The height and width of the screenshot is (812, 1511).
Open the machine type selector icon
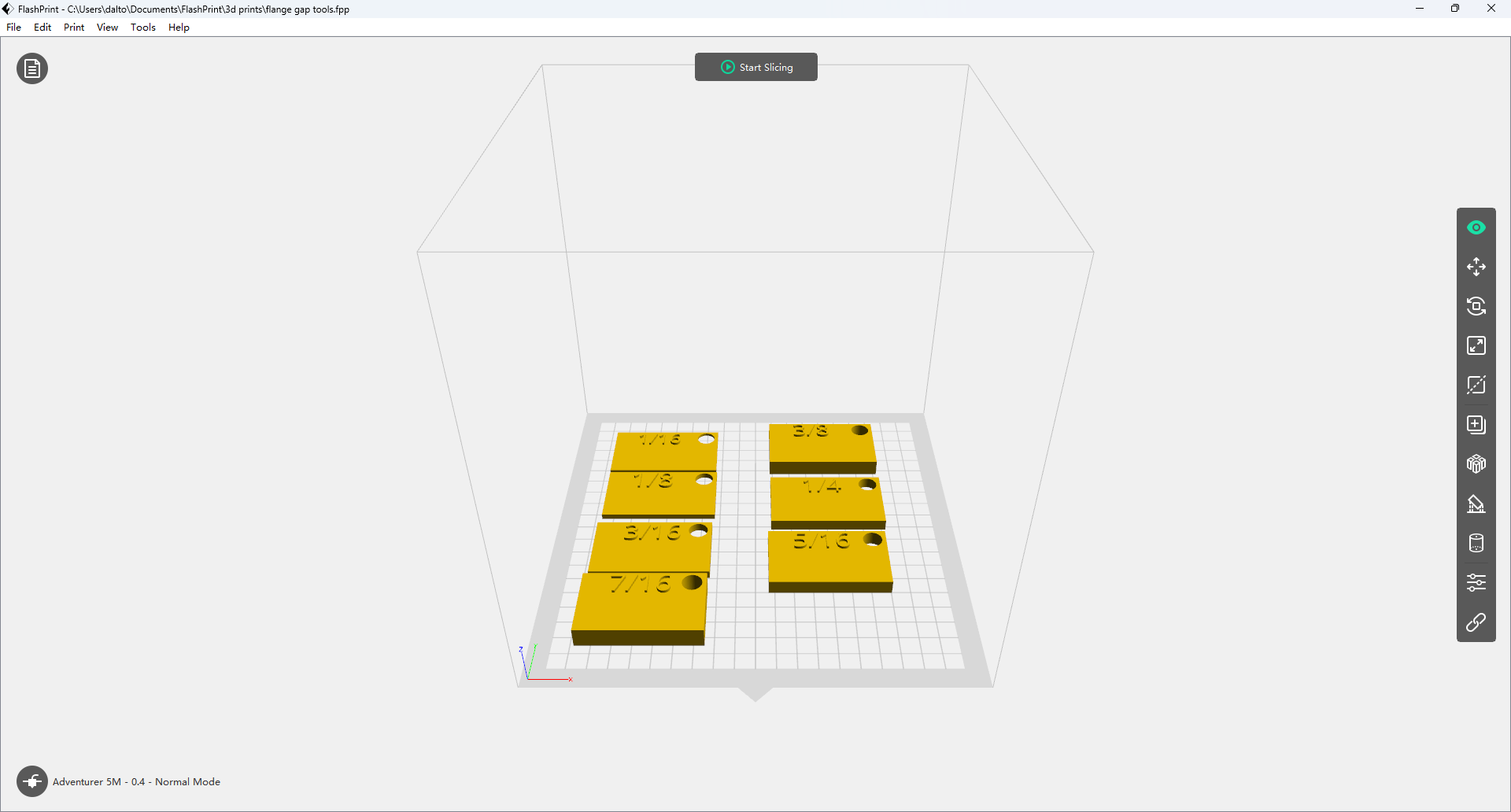pyautogui.click(x=32, y=781)
